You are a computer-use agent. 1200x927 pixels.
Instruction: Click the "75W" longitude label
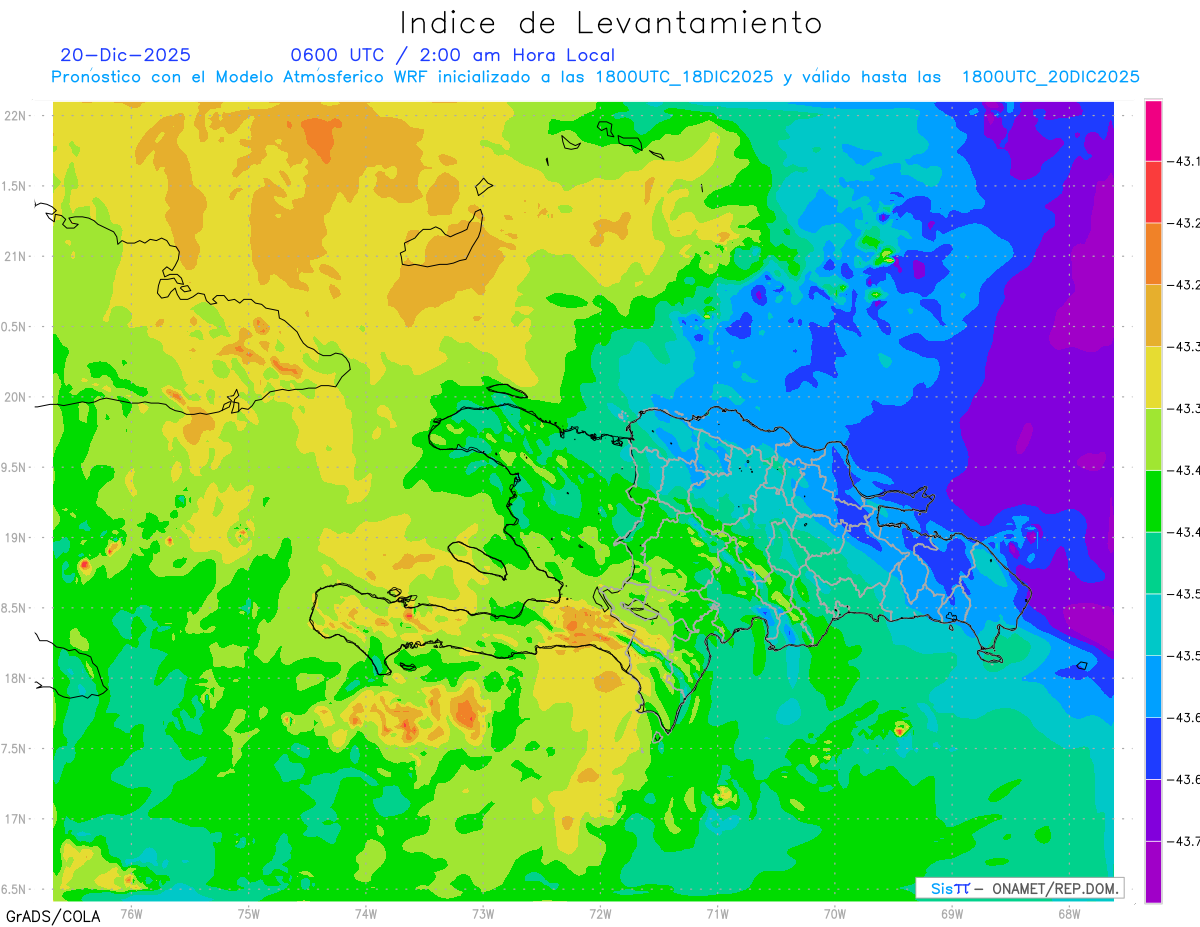248,913
